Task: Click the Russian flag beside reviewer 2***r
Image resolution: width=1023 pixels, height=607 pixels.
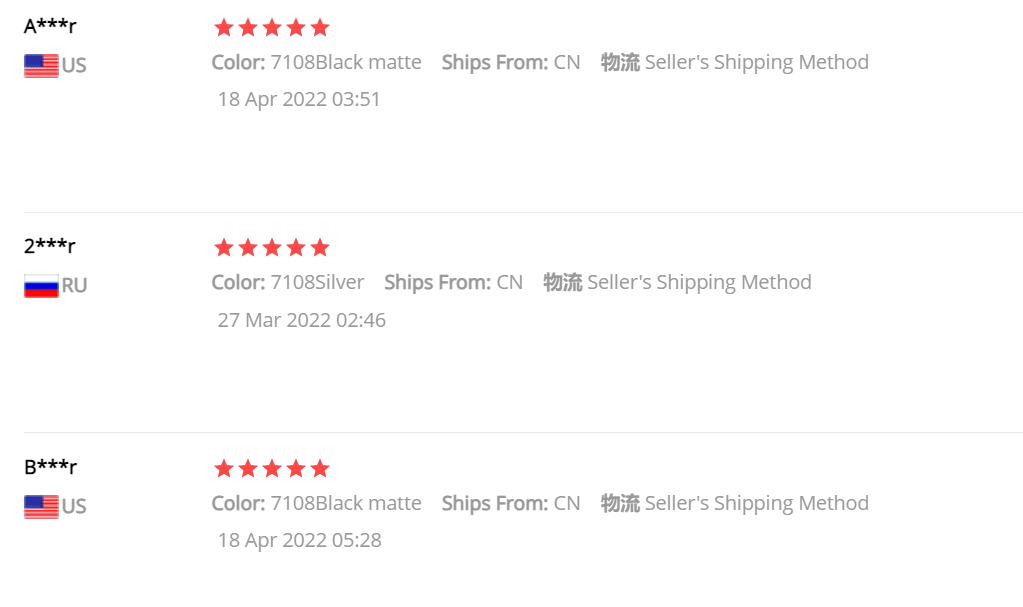Action: coord(41,286)
